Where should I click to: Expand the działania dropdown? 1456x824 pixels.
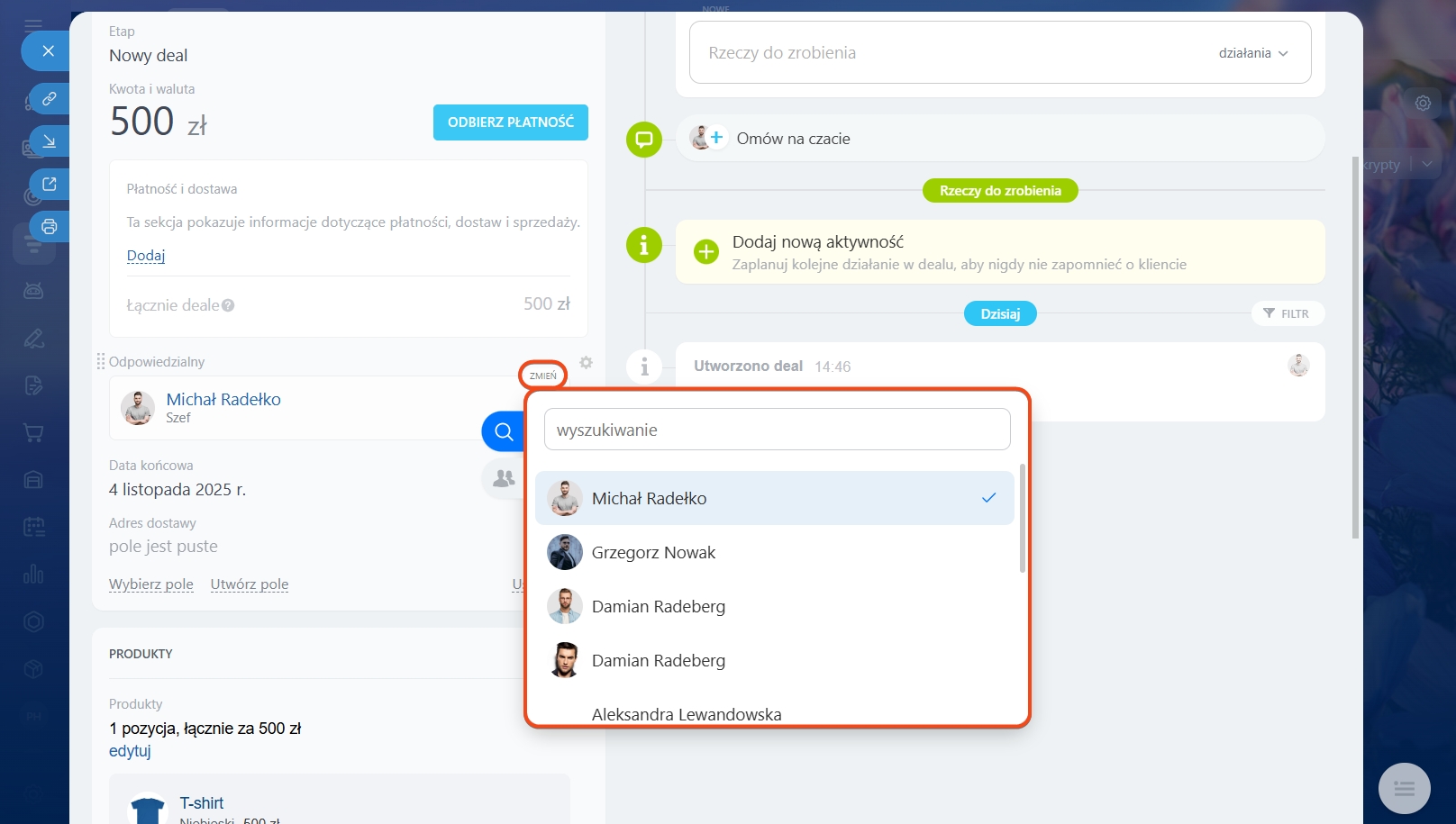[1252, 53]
